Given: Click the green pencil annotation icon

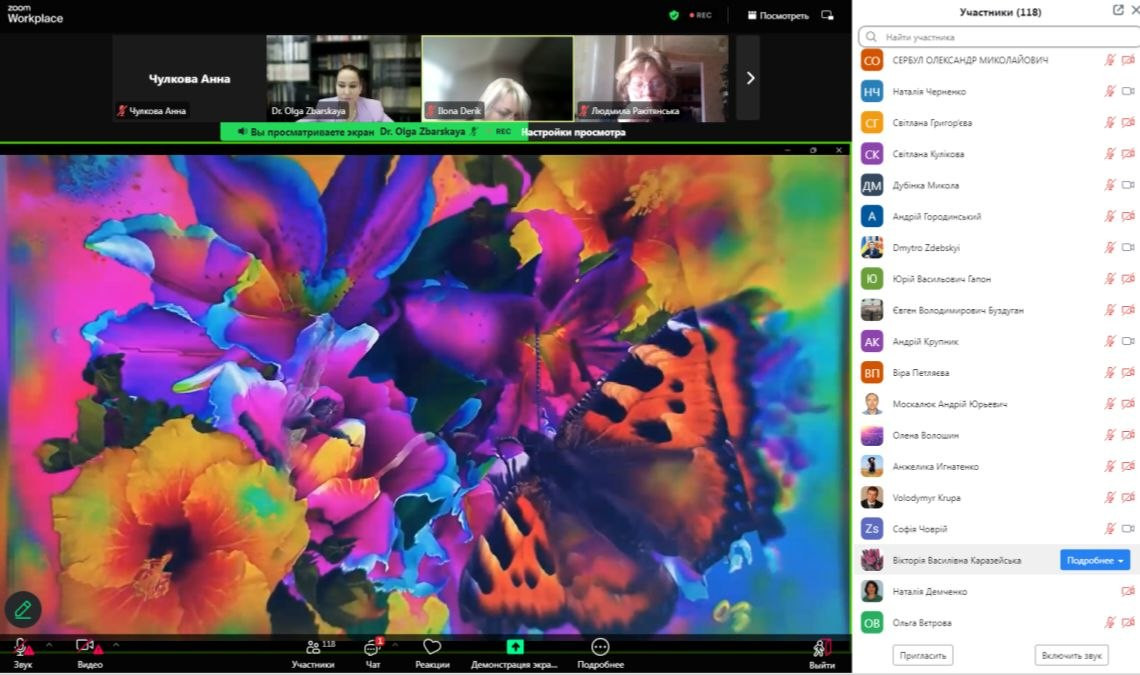Looking at the screenshot, I should click(x=23, y=609).
